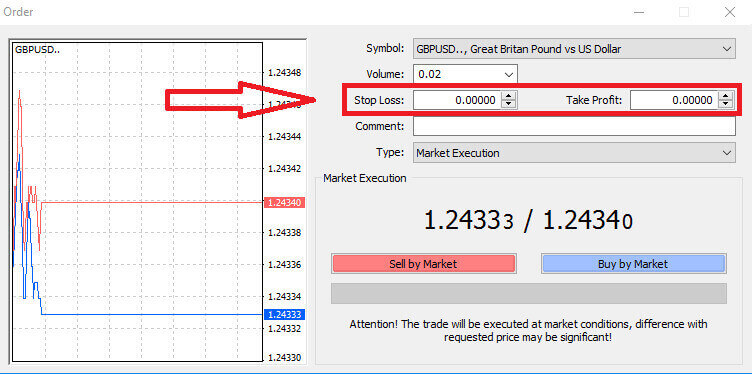Image resolution: width=752 pixels, height=374 pixels.
Task: Click the Symbol: field label
Action: point(386,48)
